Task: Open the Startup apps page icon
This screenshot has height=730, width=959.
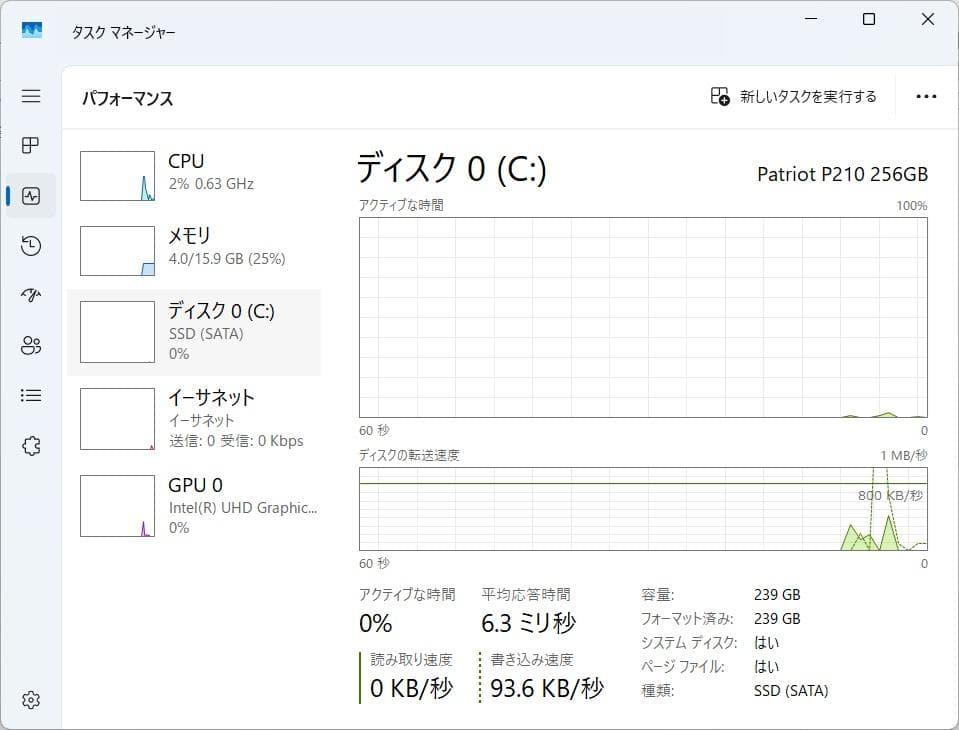Action: click(30, 295)
